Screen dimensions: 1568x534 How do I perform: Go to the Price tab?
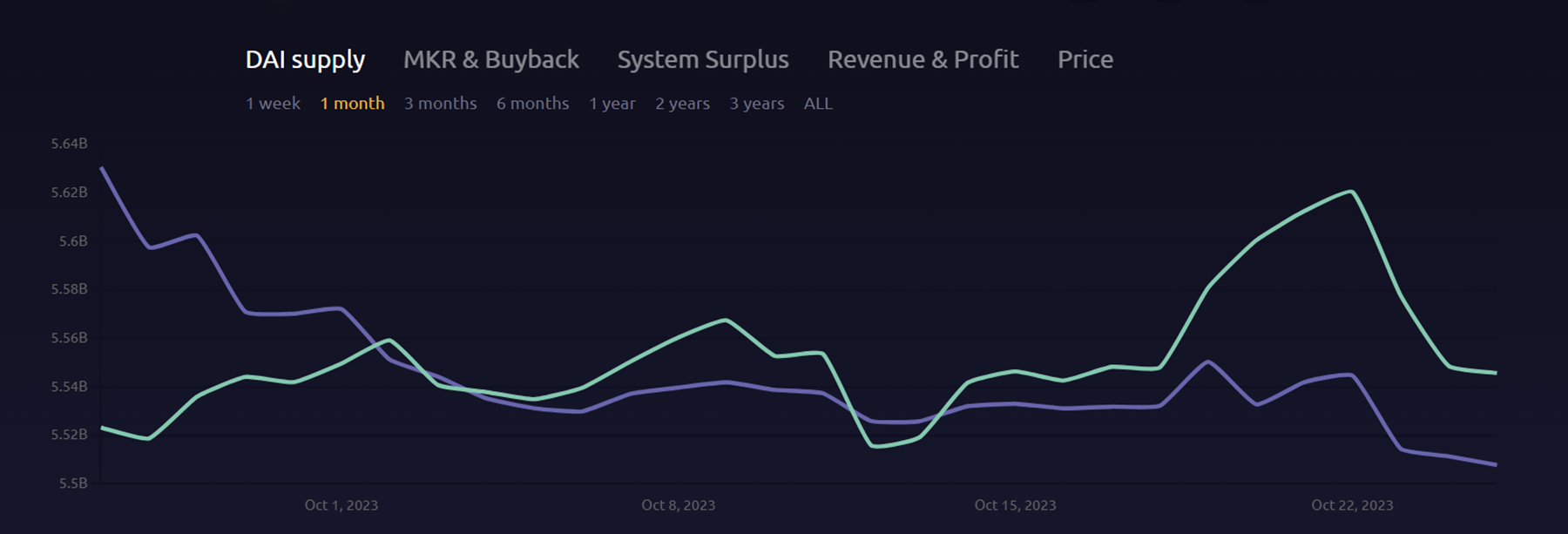[x=1085, y=59]
